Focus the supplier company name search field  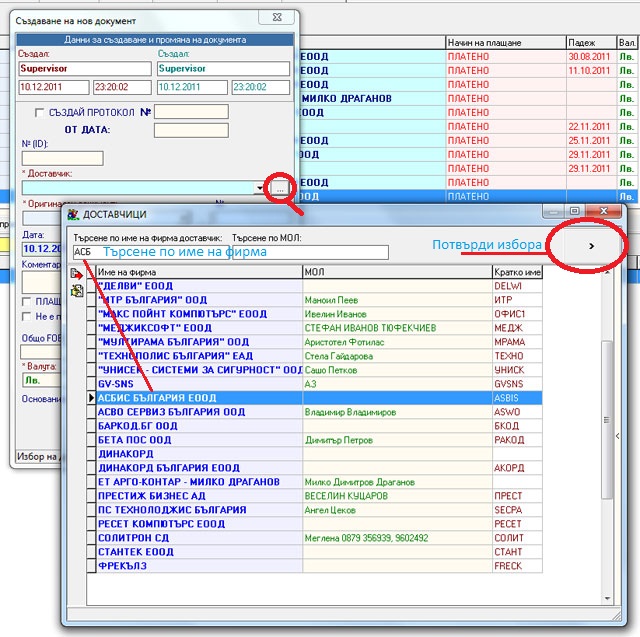(151, 252)
